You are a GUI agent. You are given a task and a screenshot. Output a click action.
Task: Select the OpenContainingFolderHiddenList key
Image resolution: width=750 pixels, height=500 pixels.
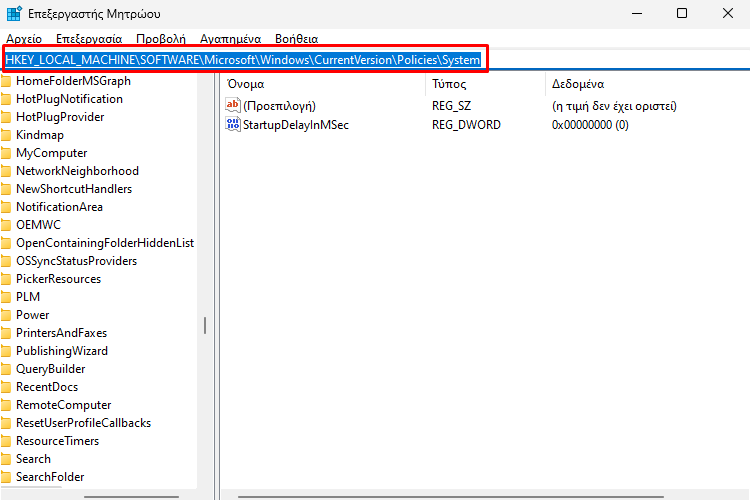click(105, 243)
